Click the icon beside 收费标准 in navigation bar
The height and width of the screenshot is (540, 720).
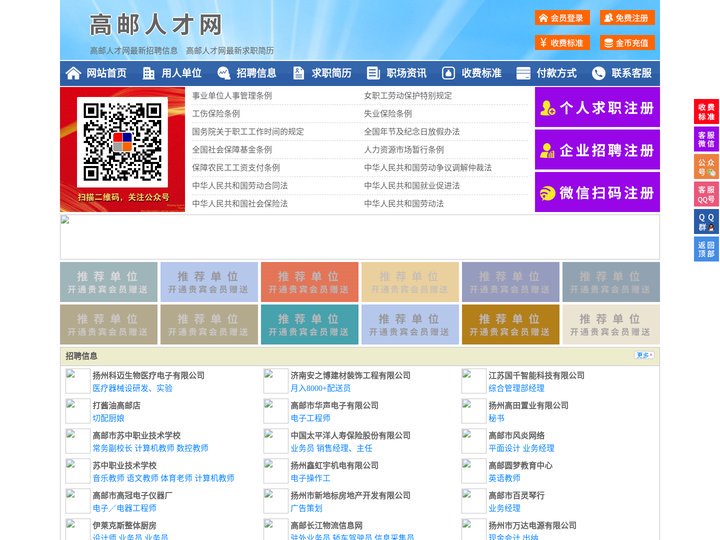448,73
